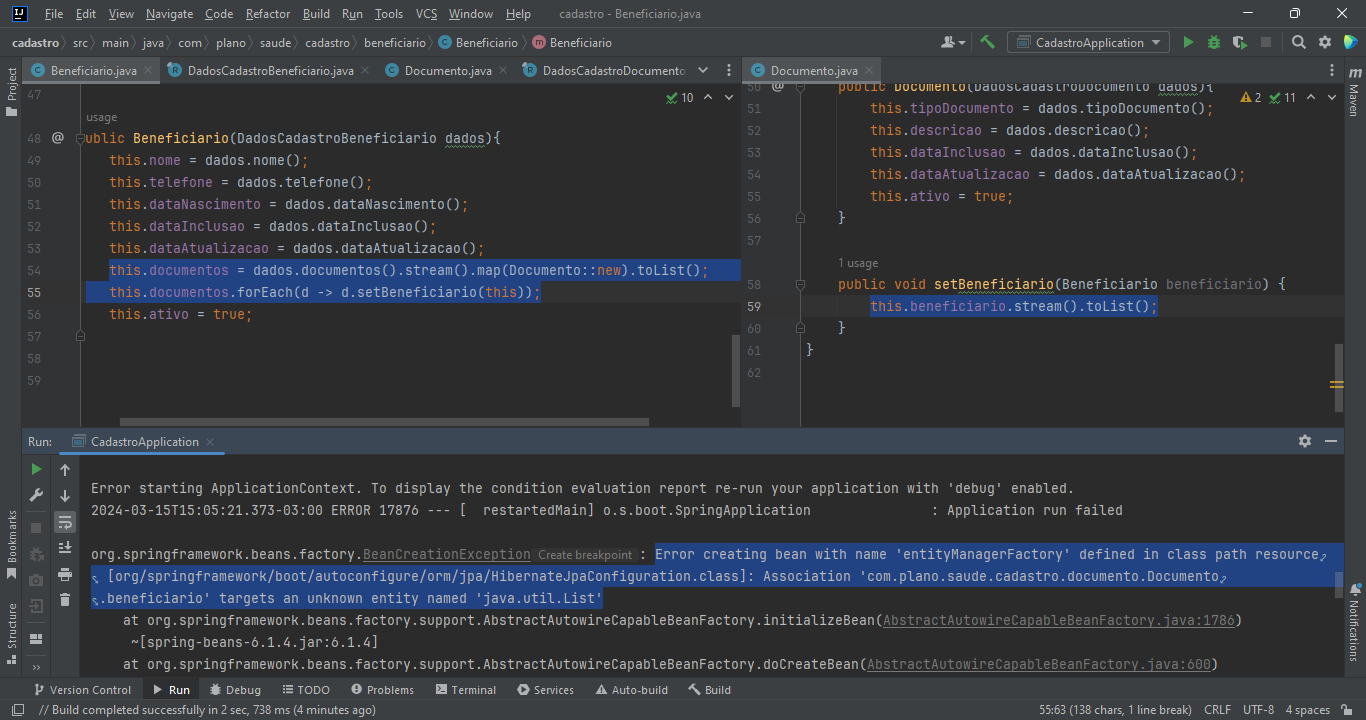This screenshot has width=1366, height=720.
Task: Click the Create breakpoint hint
Action: [x=585, y=555]
